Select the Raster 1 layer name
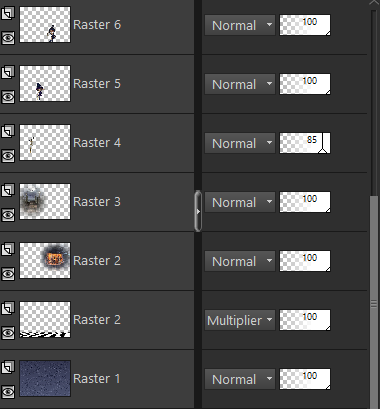This screenshot has width=380, height=409. pyautogui.click(x=97, y=379)
